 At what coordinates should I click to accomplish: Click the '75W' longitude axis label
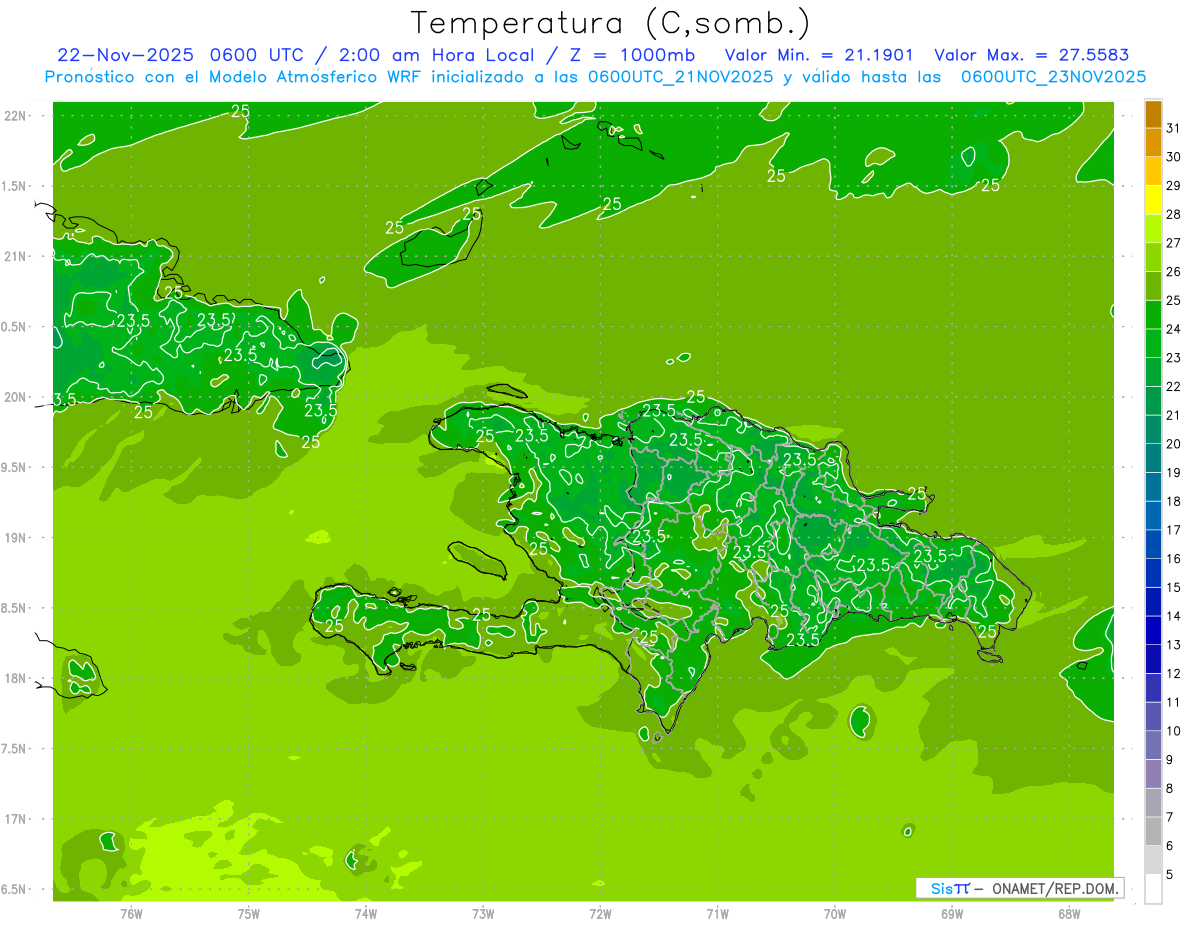pyautogui.click(x=249, y=914)
